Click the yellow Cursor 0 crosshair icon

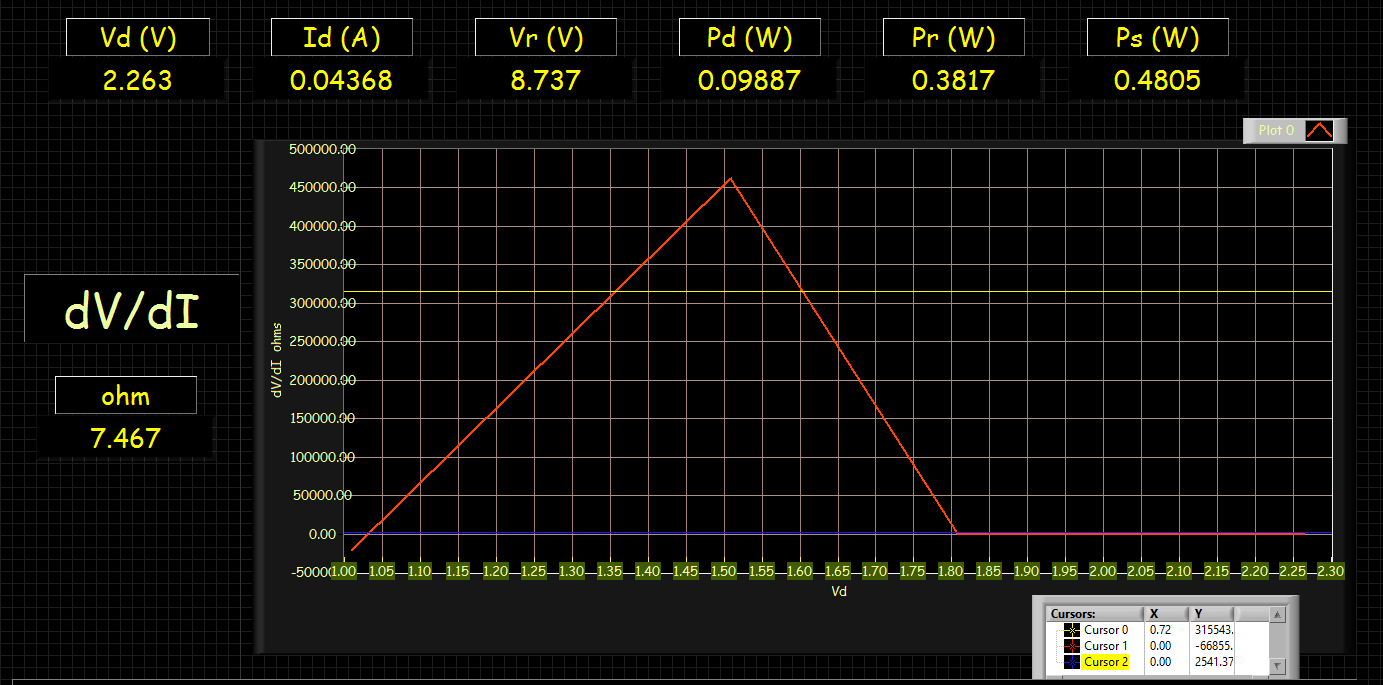[x=1071, y=630]
